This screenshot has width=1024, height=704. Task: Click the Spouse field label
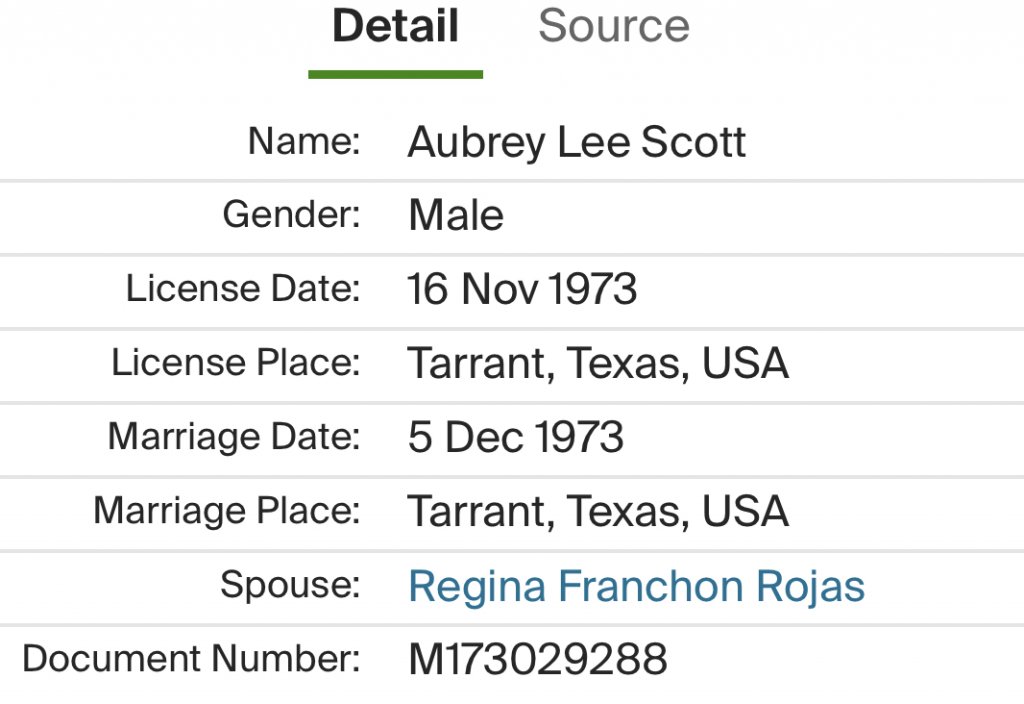pyautogui.click(x=289, y=585)
